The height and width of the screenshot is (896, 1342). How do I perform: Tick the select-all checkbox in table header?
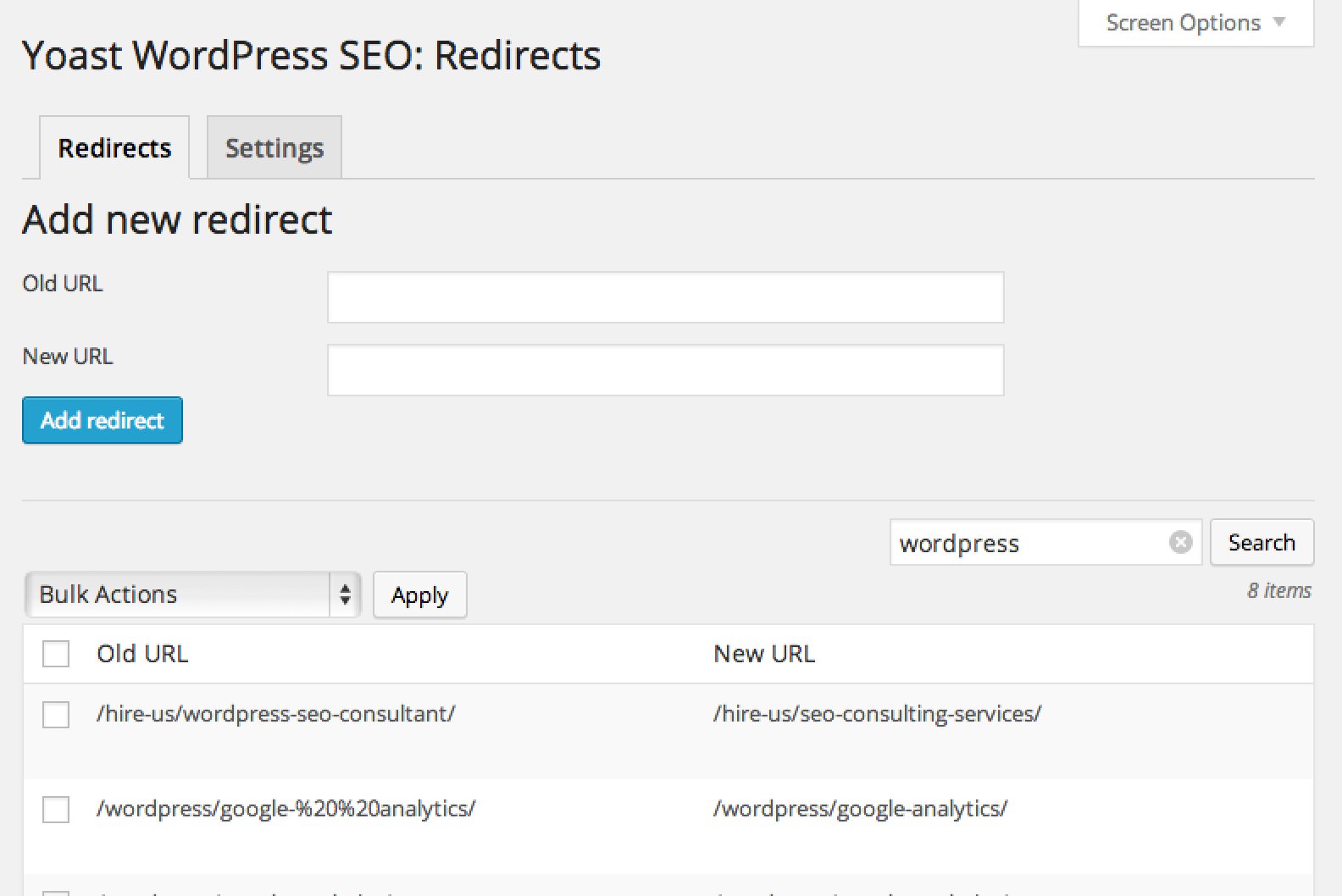tap(56, 654)
